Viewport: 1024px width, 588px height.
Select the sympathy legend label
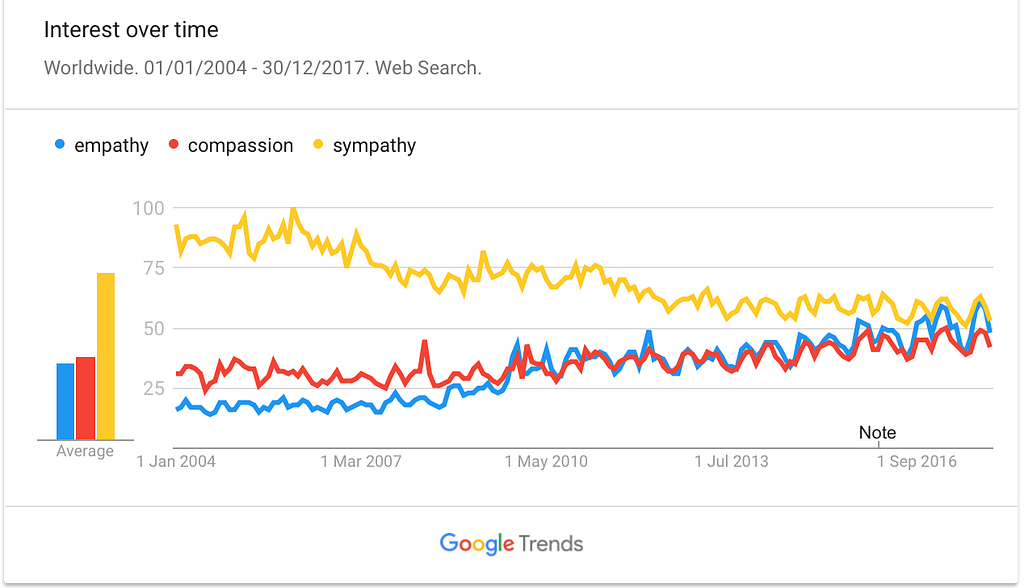(x=374, y=146)
